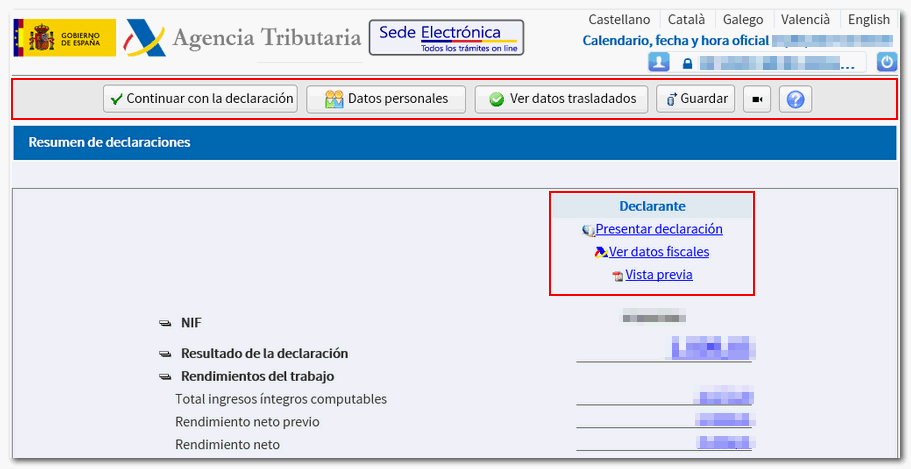Switch language to English

click(868, 19)
